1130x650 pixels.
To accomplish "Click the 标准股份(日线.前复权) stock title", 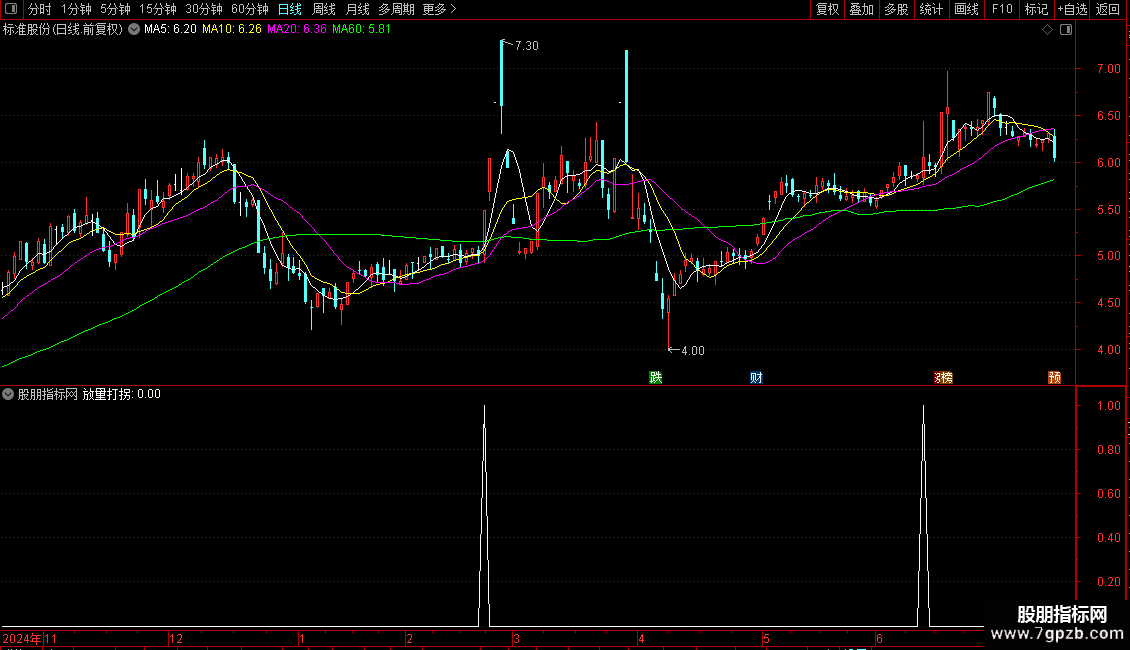I will [63, 30].
